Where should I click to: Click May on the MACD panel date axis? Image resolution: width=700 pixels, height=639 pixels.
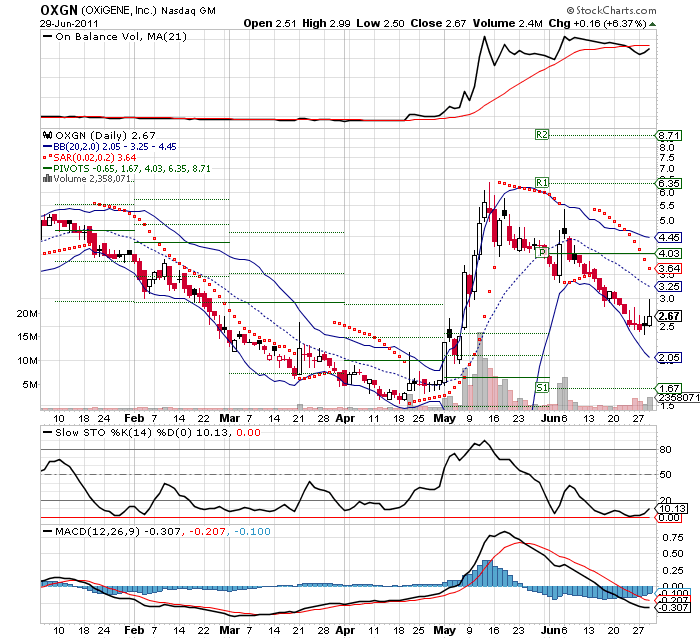pyautogui.click(x=445, y=631)
